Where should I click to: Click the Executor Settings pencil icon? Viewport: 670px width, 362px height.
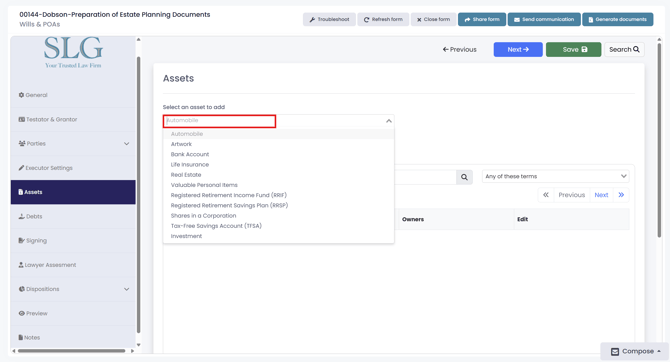(21, 168)
